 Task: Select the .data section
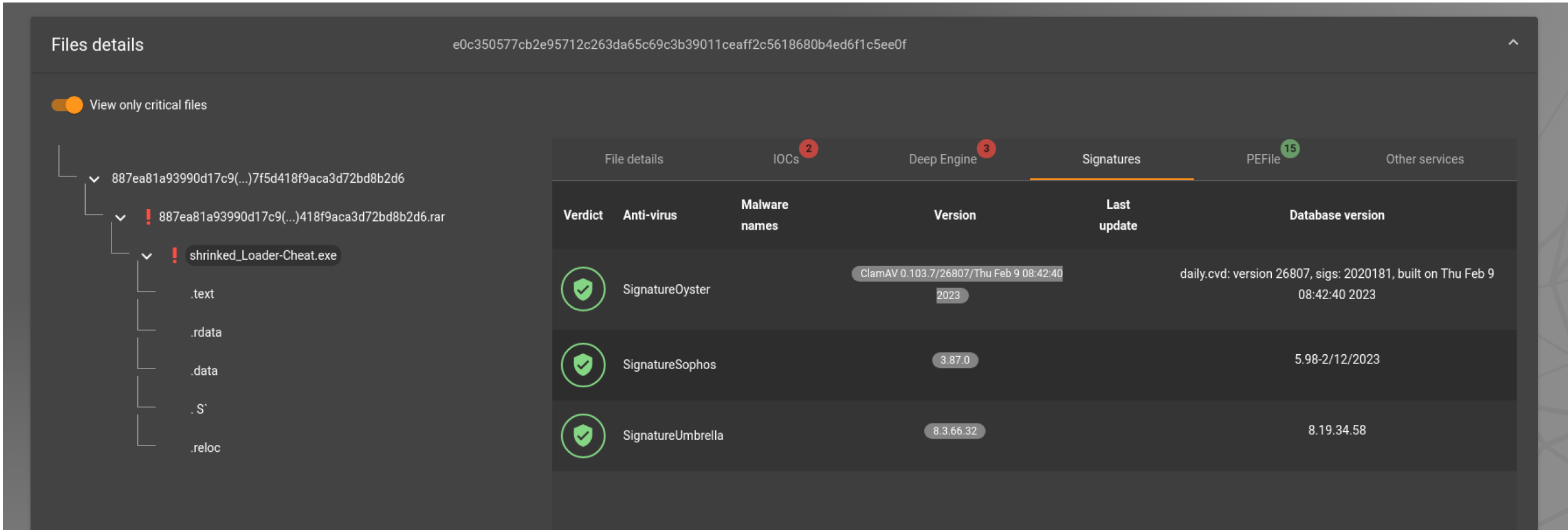coord(204,370)
